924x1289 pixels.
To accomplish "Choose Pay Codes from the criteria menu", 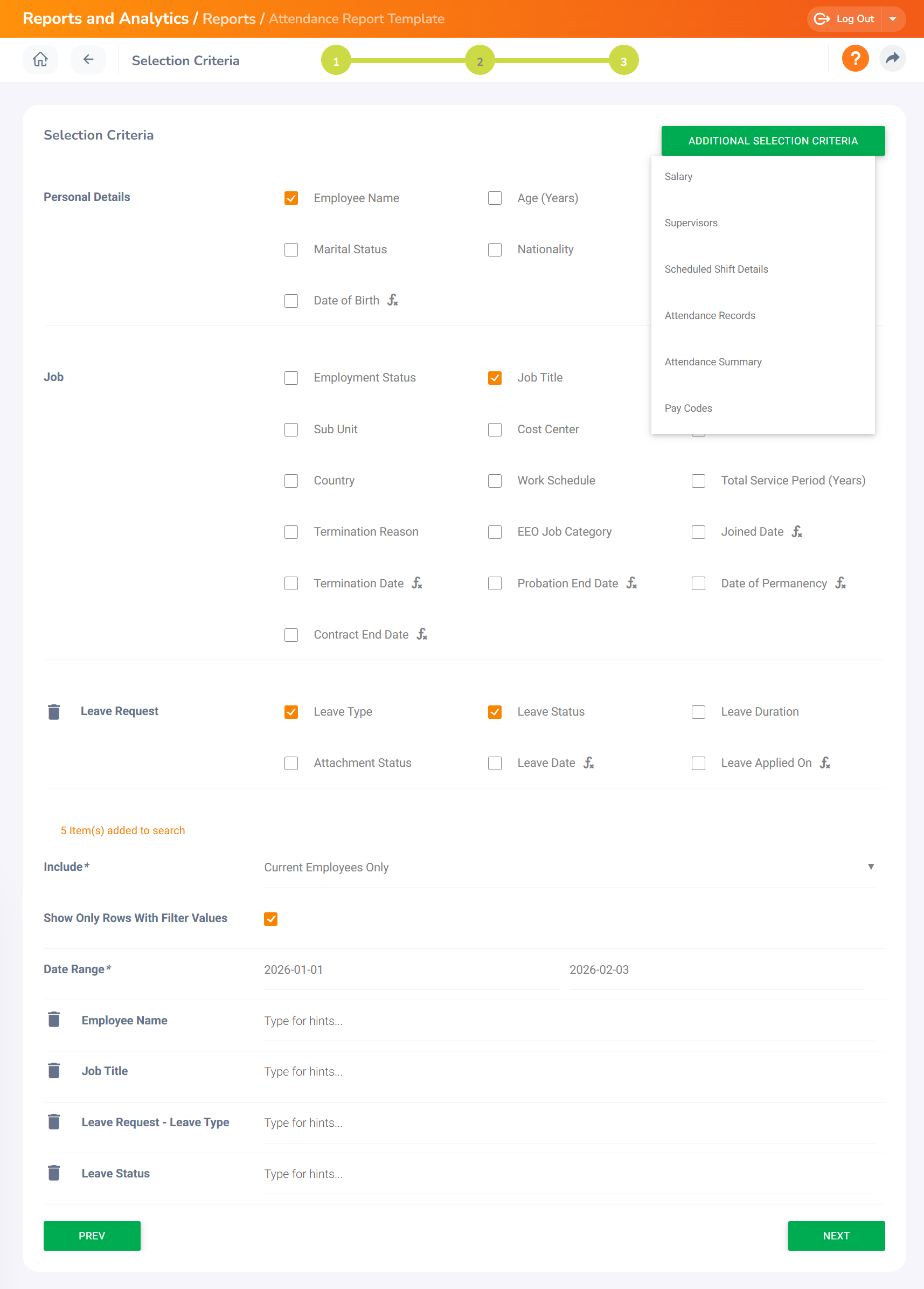I will [687, 408].
